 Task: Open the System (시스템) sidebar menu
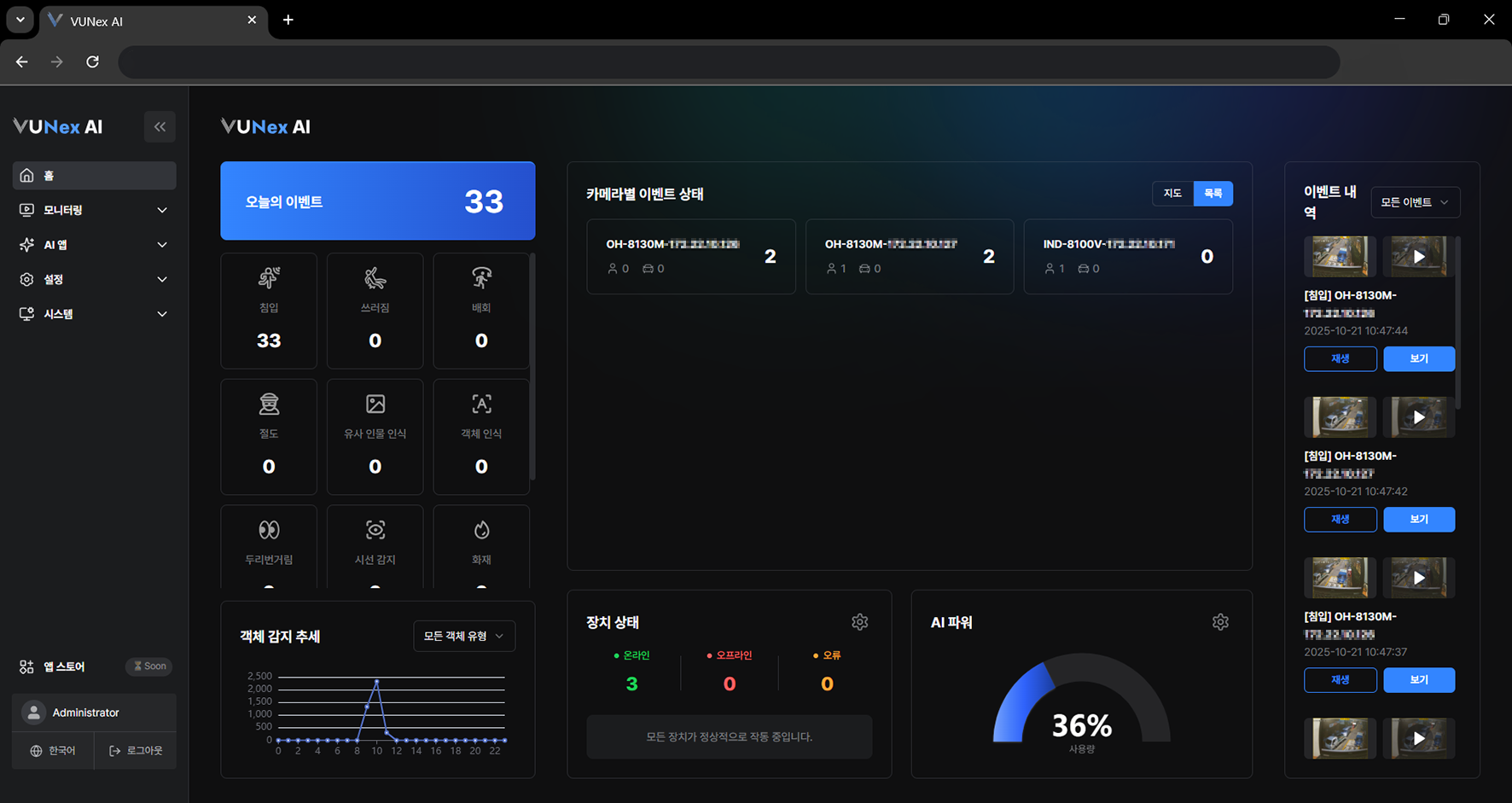tap(94, 314)
